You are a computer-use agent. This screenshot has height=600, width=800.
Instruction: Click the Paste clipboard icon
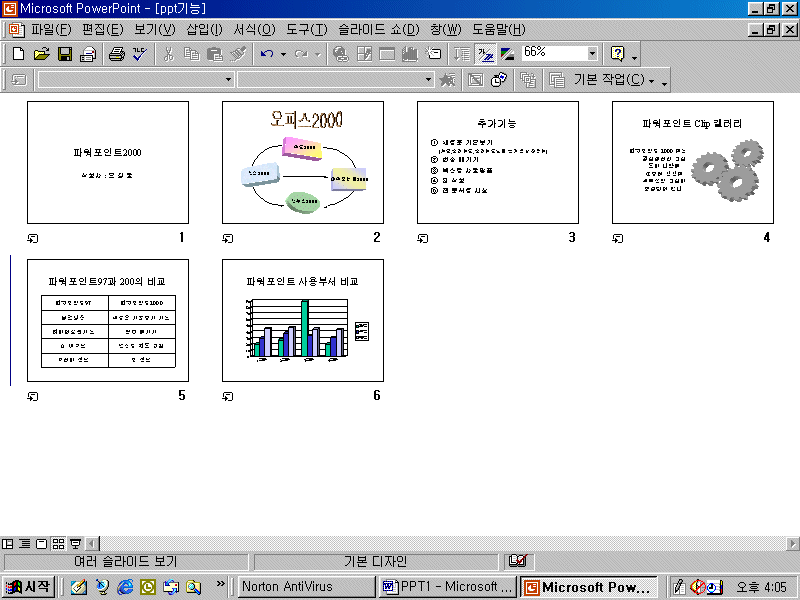214,54
